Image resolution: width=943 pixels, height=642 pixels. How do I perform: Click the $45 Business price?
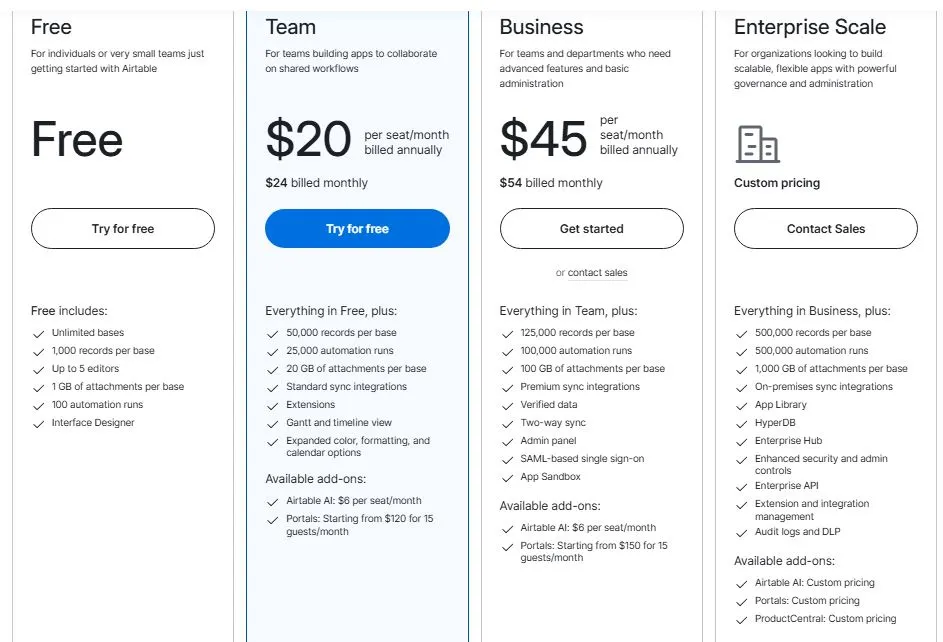pos(543,139)
